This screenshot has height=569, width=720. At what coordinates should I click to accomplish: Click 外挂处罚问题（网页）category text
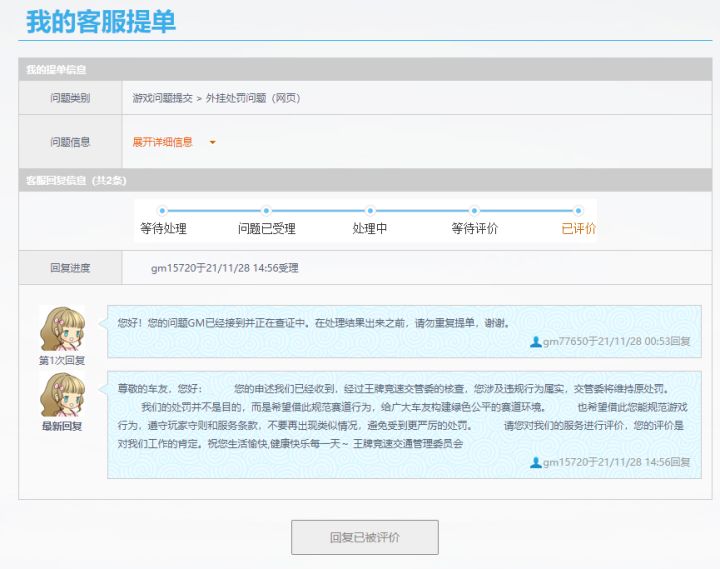[x=253, y=98]
